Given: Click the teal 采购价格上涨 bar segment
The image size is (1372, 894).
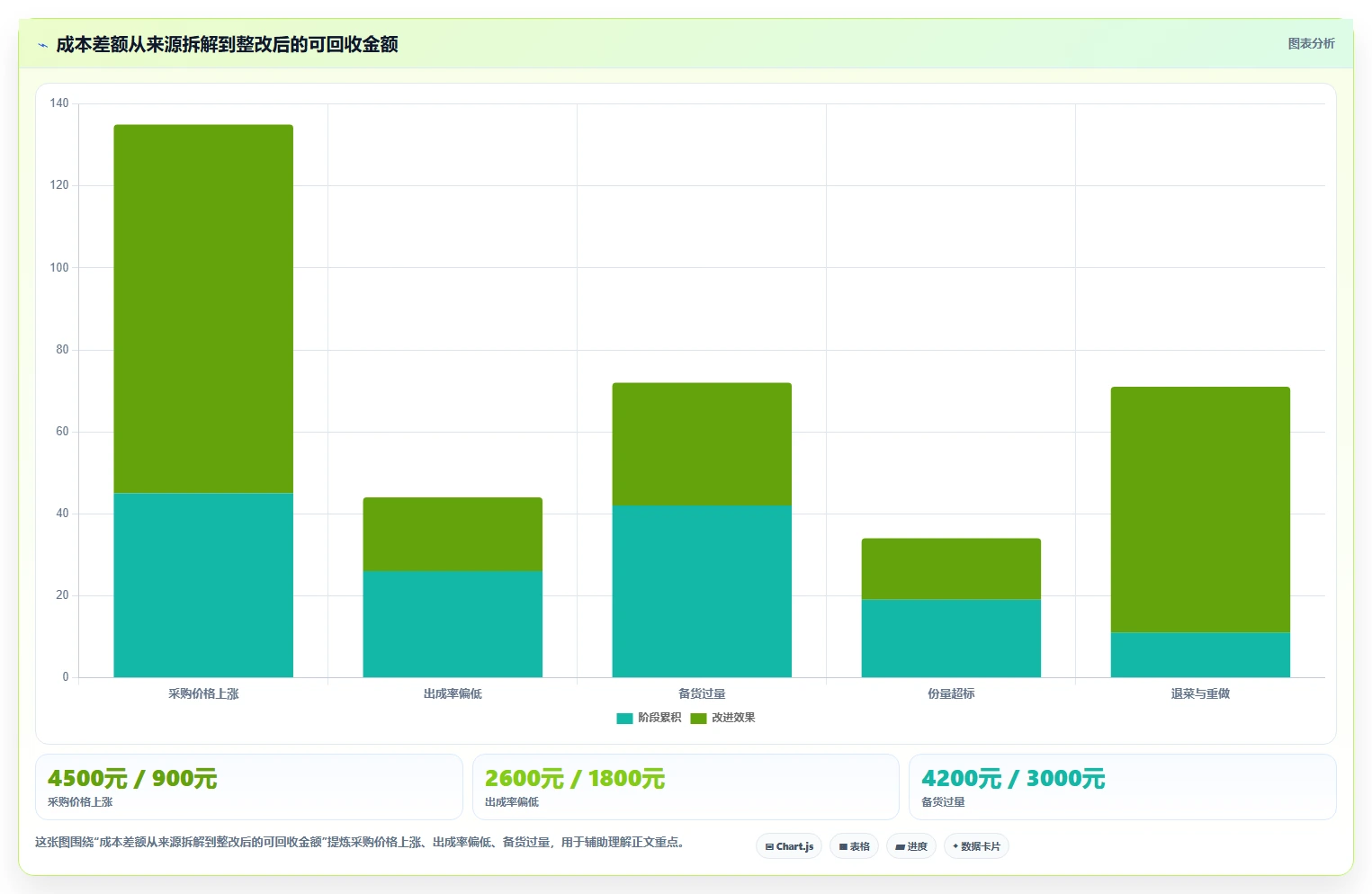Looking at the screenshot, I should (203, 585).
